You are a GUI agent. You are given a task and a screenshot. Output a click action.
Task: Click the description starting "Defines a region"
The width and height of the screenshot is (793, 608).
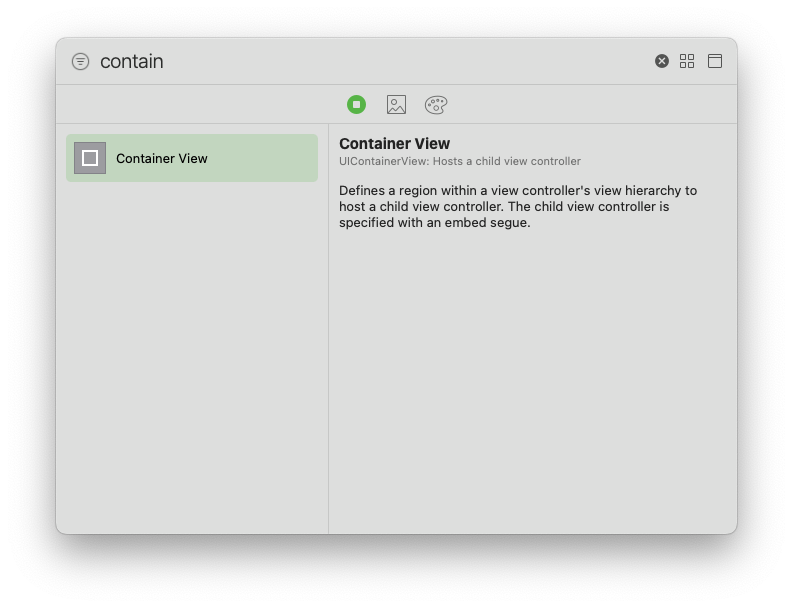coord(518,206)
